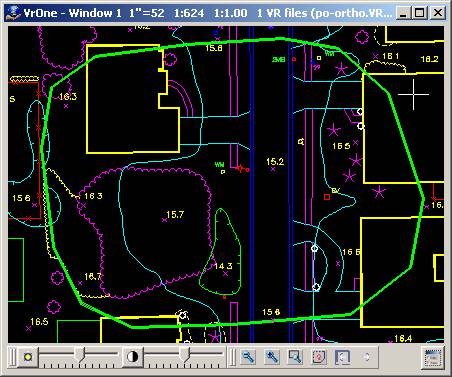Viewport: 452px width, 377px height.
Task: Click the 15.7 spot elevation label
Action: (x=175, y=215)
